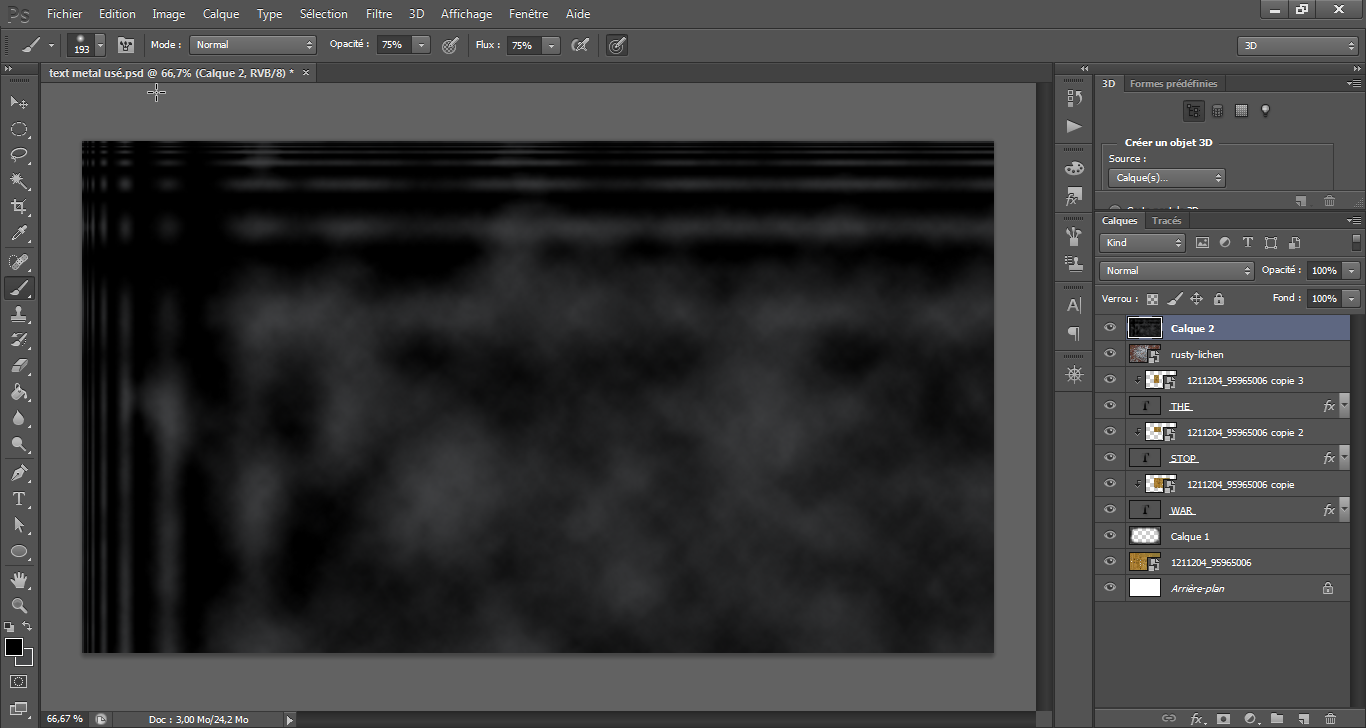The image size is (1366, 728).
Task: Lock transparent pixels on the layer
Action: 1152,298
